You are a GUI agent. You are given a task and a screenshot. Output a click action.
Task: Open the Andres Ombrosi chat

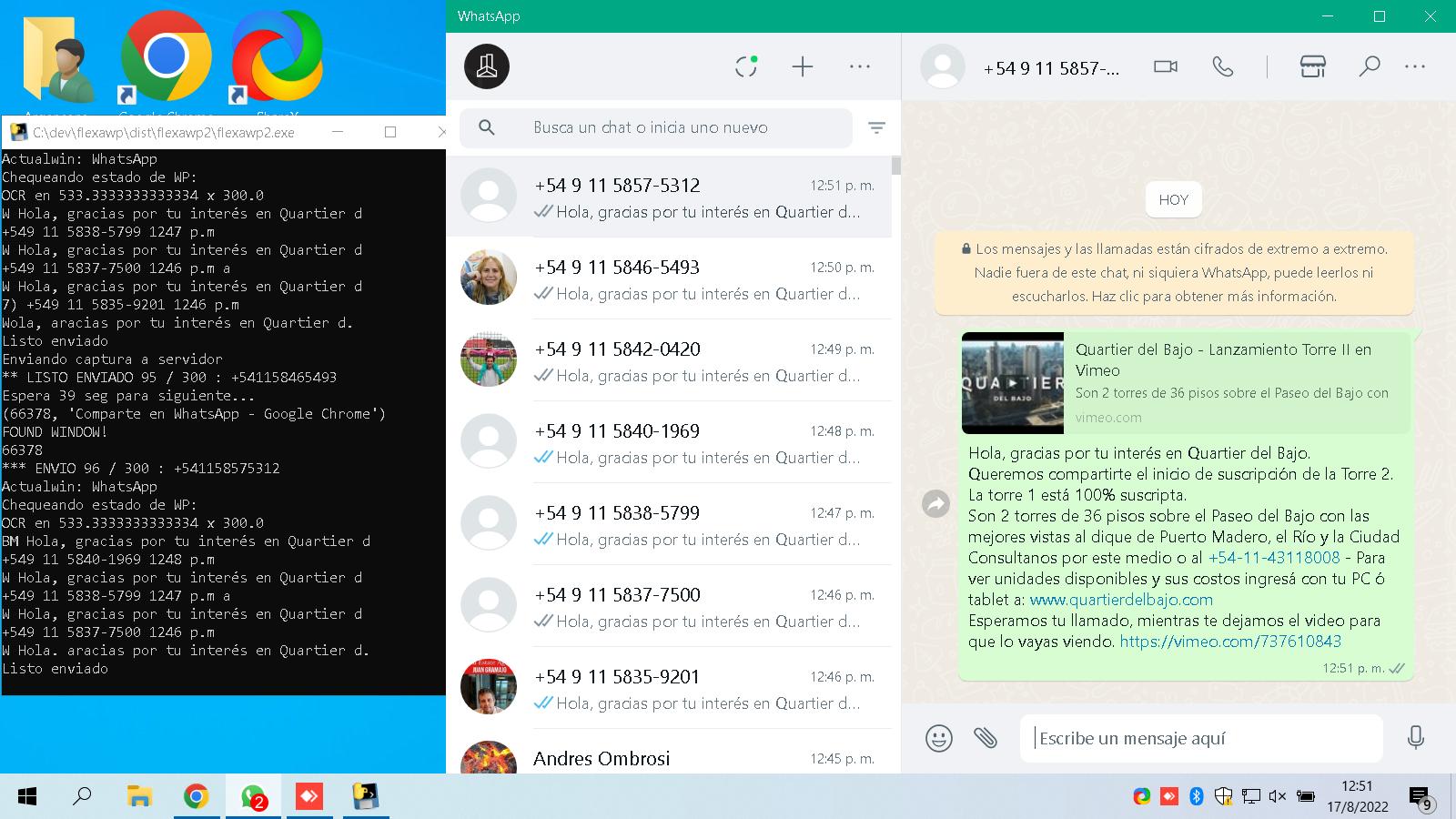click(x=669, y=753)
